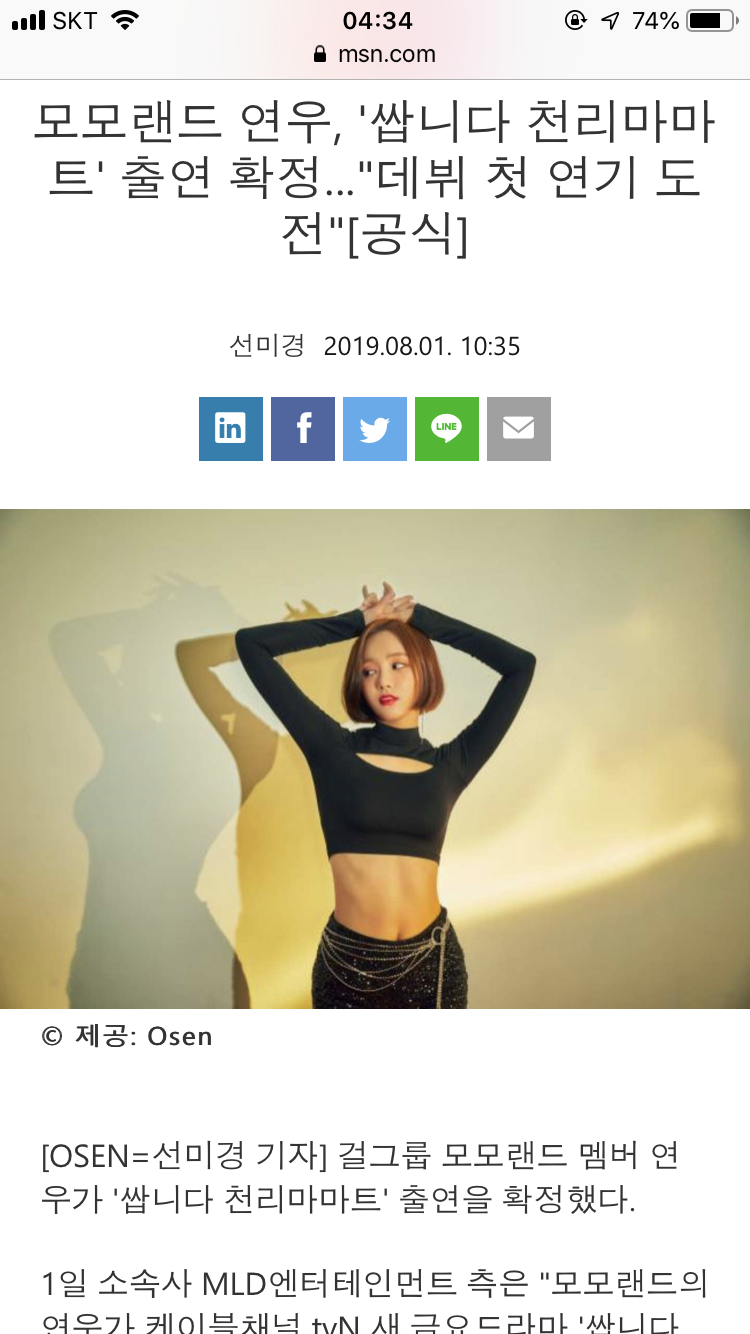Tap the rotation lock status icon
This screenshot has height=1334, width=750.
coord(575,20)
